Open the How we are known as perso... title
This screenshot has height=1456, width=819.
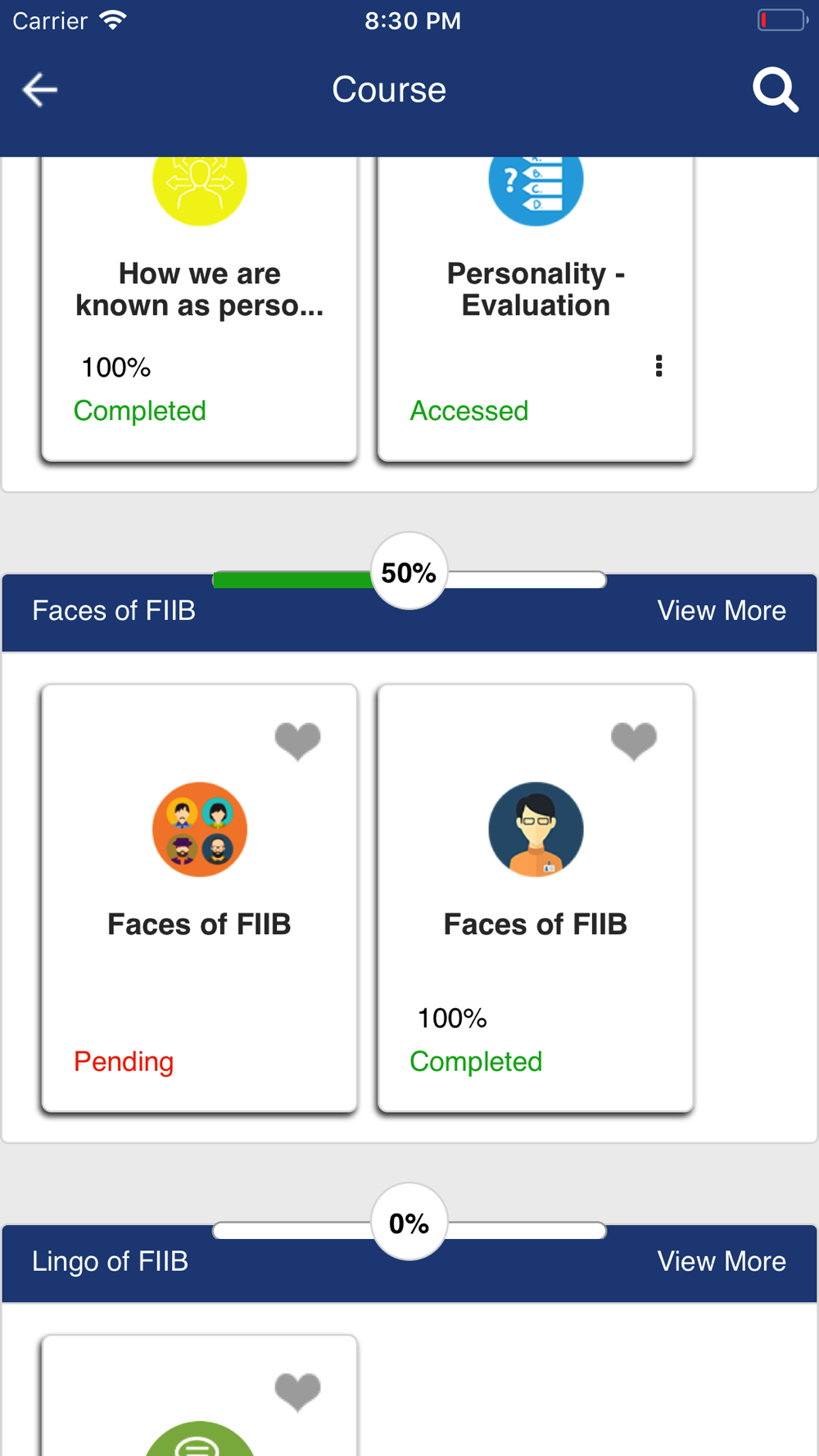tap(200, 289)
